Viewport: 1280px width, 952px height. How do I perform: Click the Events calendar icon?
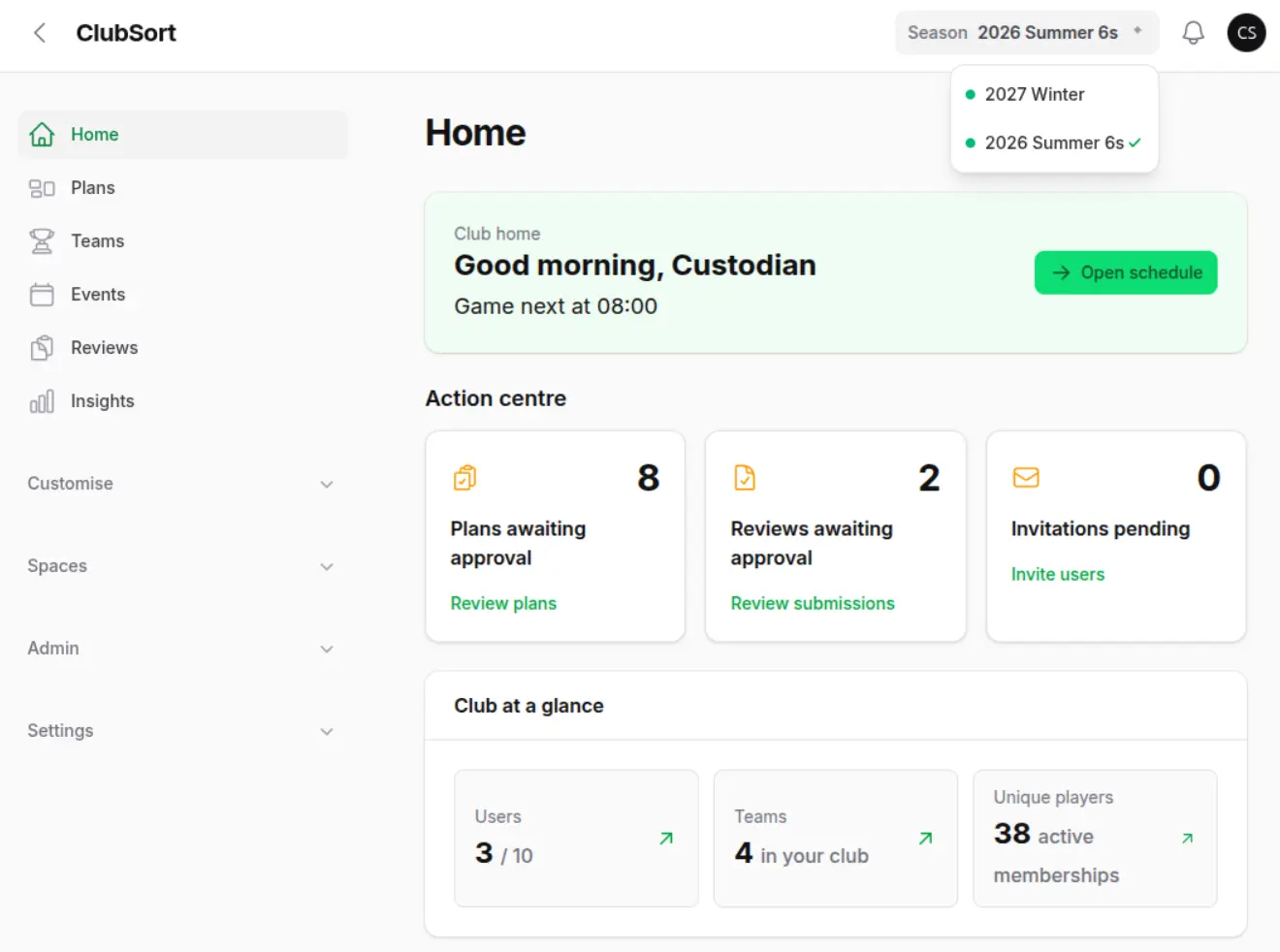click(42, 295)
